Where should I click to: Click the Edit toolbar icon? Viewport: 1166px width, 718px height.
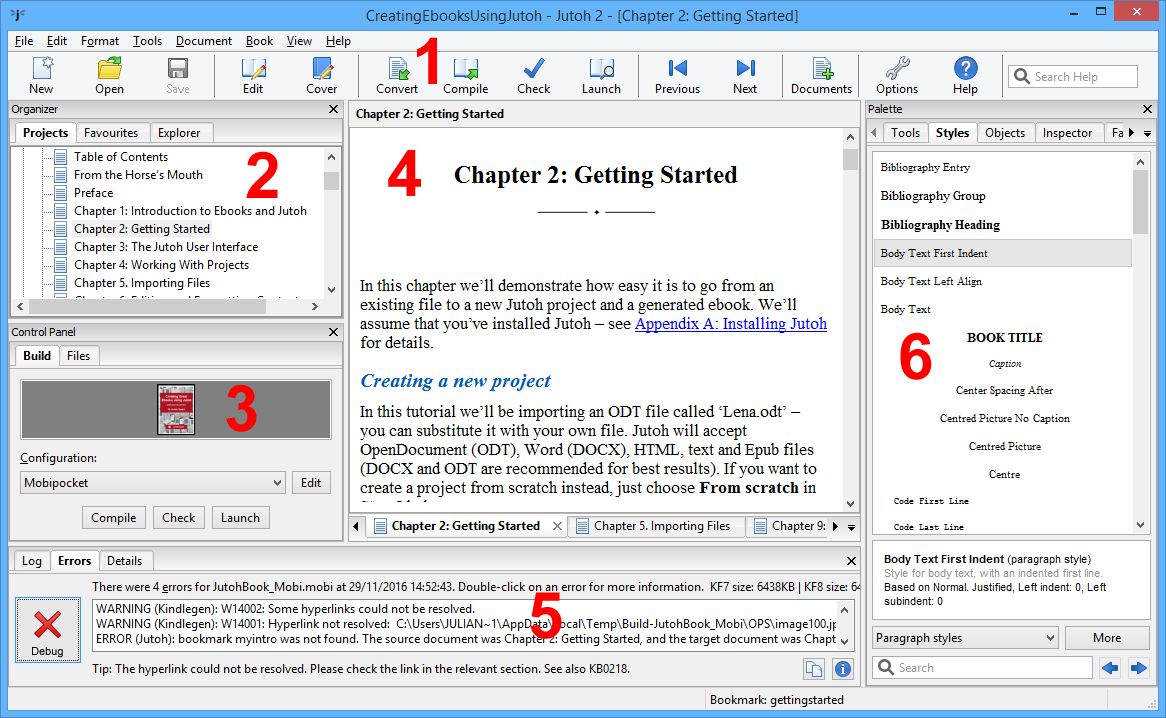pos(253,75)
